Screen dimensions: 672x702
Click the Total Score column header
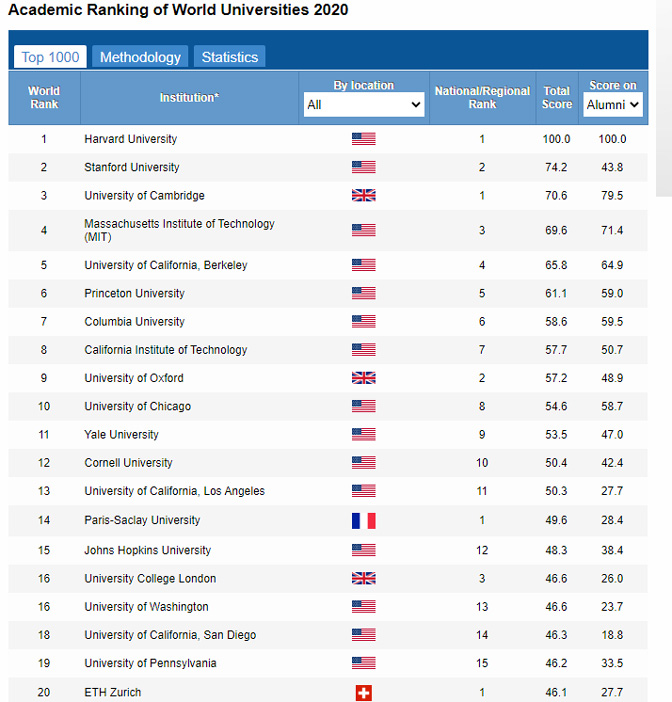click(x=557, y=98)
